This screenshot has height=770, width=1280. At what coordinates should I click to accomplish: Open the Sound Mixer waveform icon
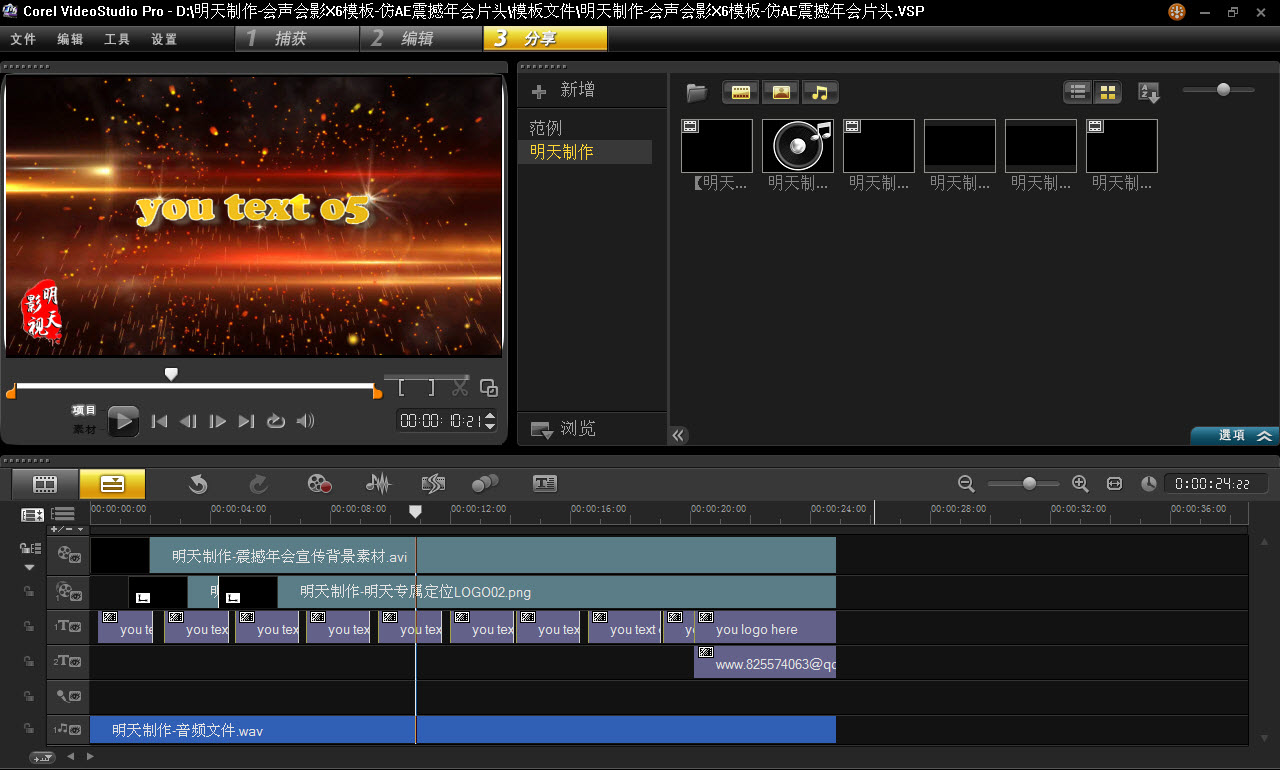(378, 484)
